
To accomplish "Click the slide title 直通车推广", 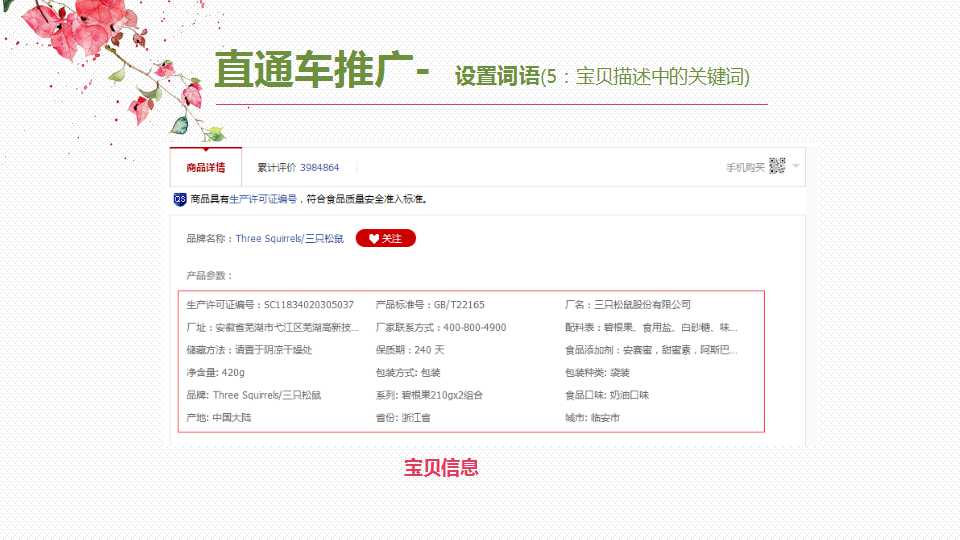I will [x=314, y=69].
